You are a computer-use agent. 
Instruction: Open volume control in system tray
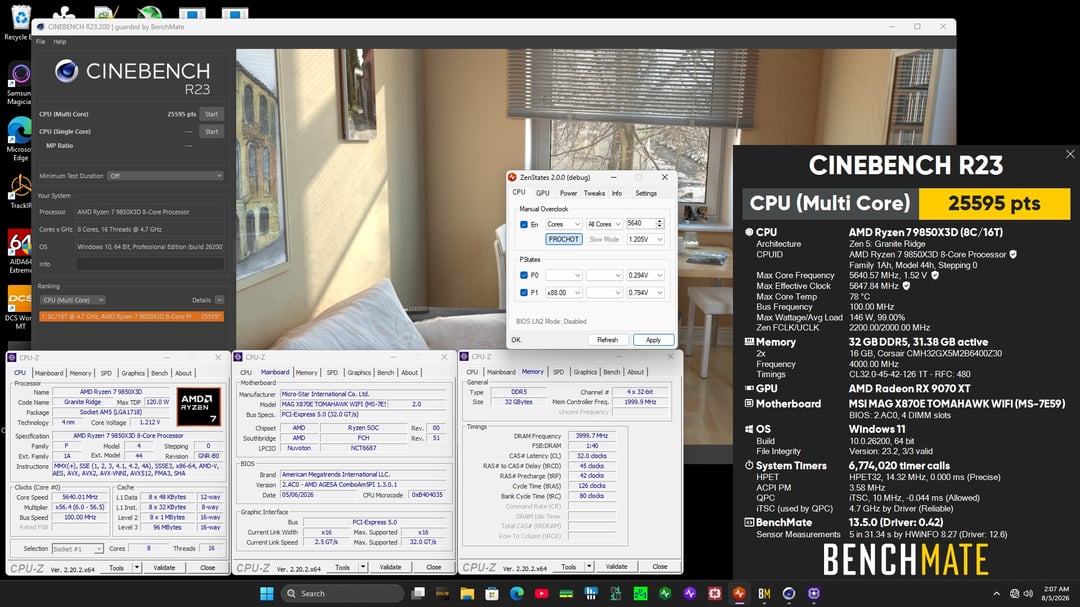[1028, 593]
